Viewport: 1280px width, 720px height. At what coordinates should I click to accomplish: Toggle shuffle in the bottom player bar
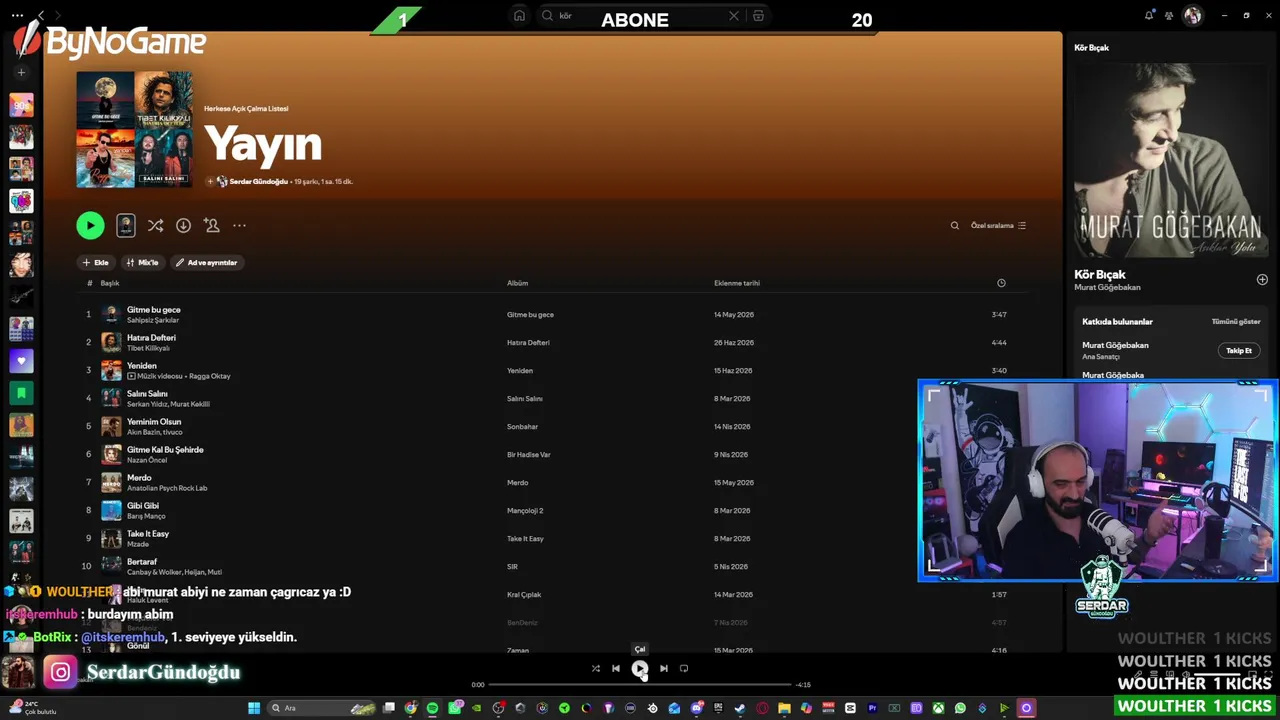point(596,669)
